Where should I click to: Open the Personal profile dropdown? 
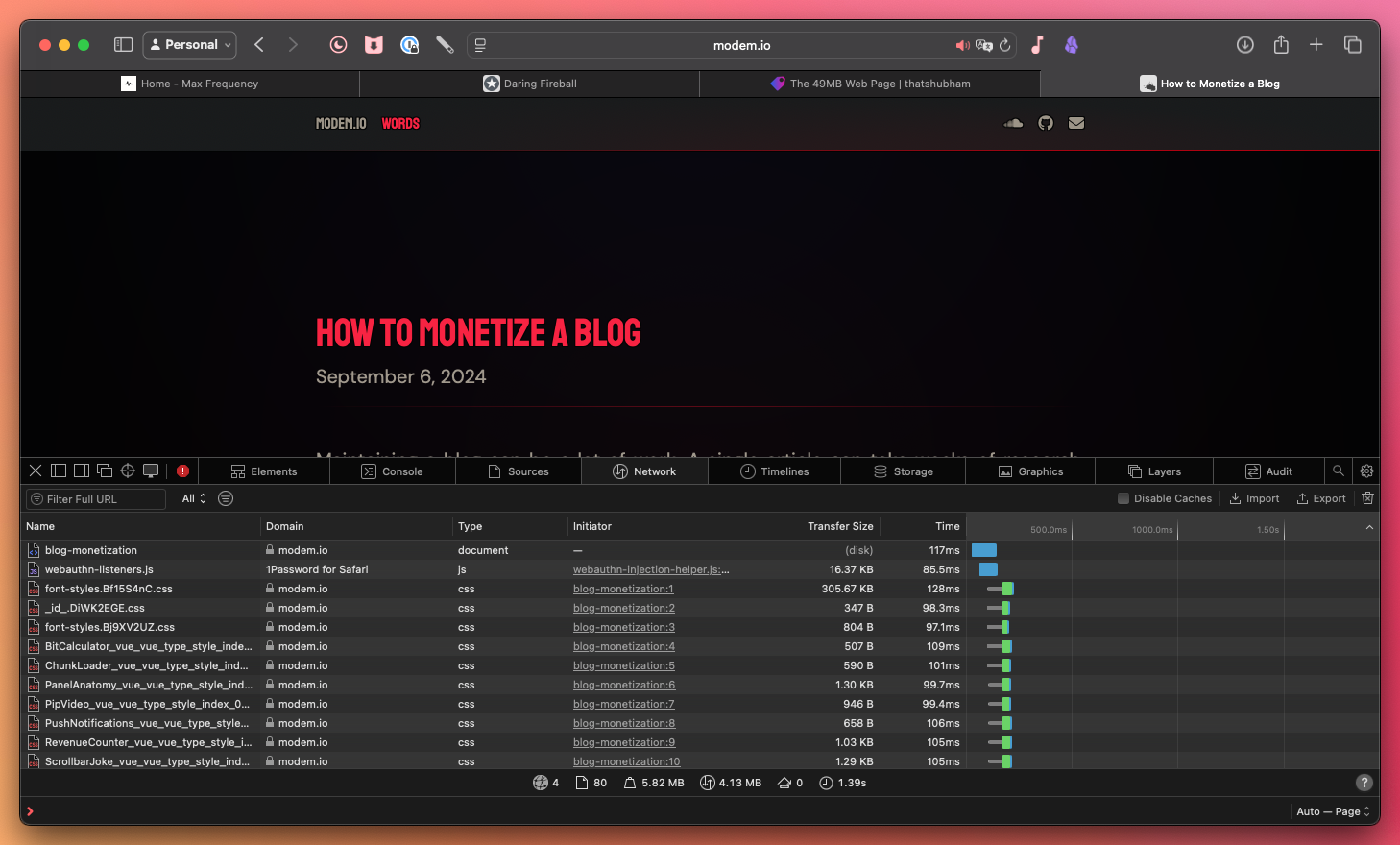coord(190,45)
